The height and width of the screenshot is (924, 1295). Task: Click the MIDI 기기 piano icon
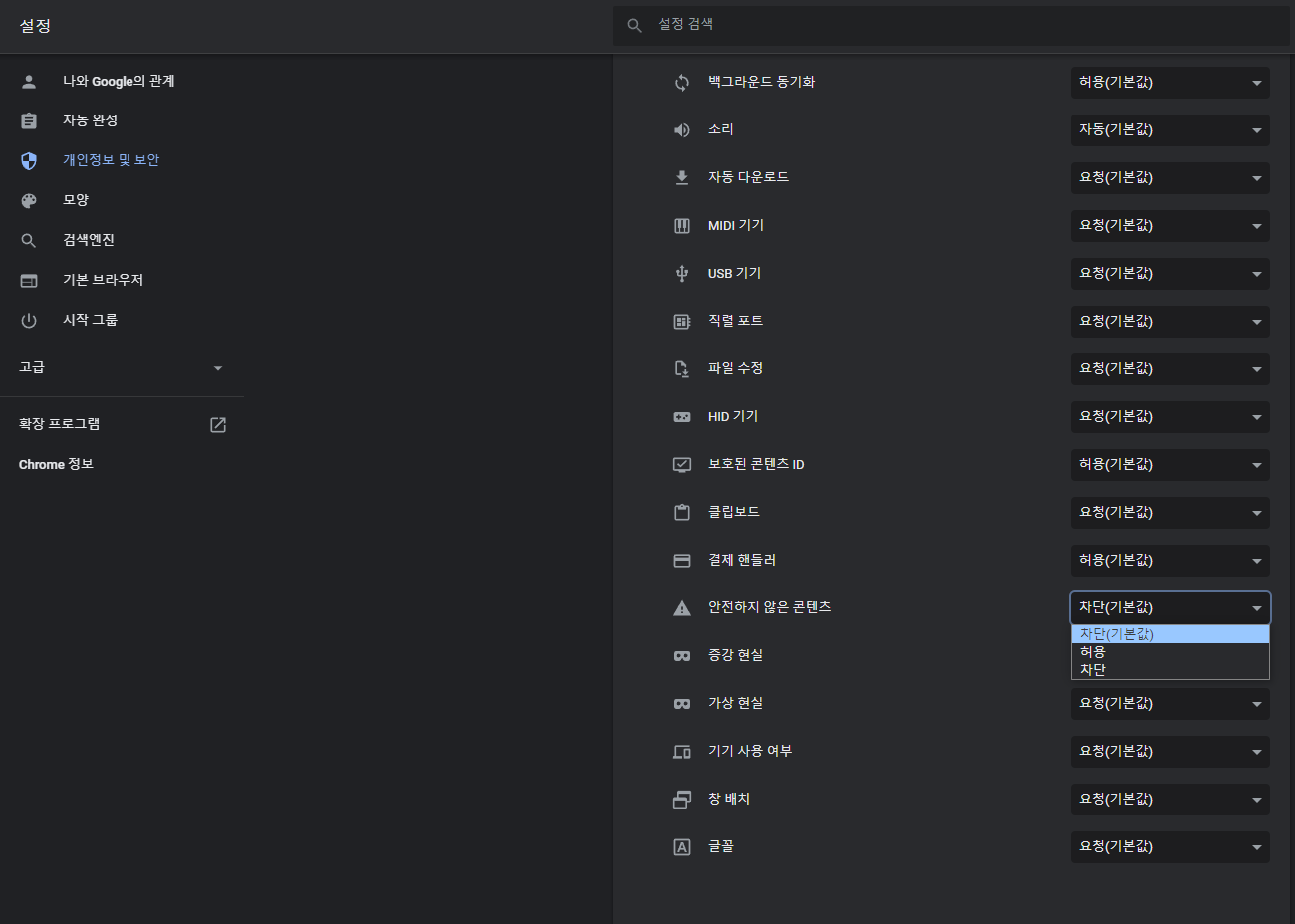(x=682, y=226)
